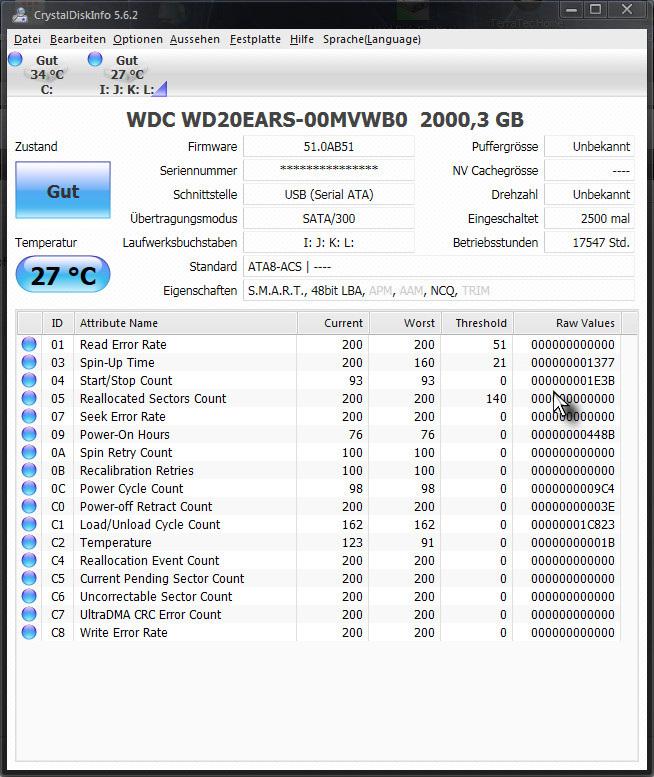Image resolution: width=654 pixels, height=777 pixels.
Task: Click status orb for Recalibration Retries
Action: tap(29, 470)
